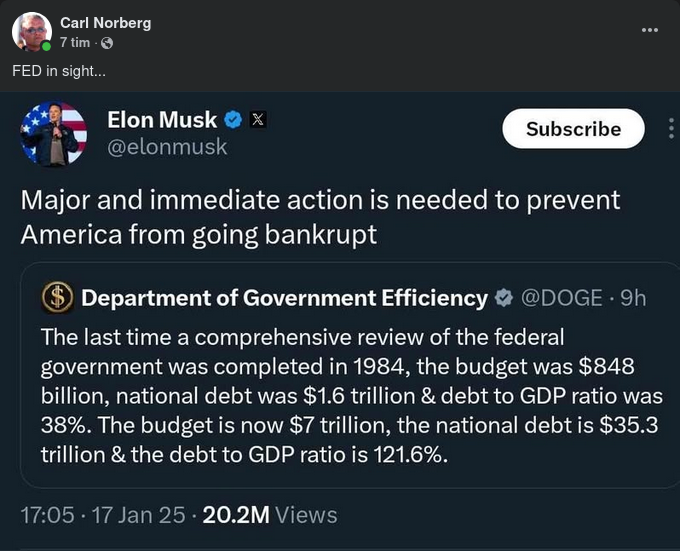Click the 17:05 · 17 Jan 25 timestamp
Viewport: 680px width, 551px height.
[x=103, y=515]
